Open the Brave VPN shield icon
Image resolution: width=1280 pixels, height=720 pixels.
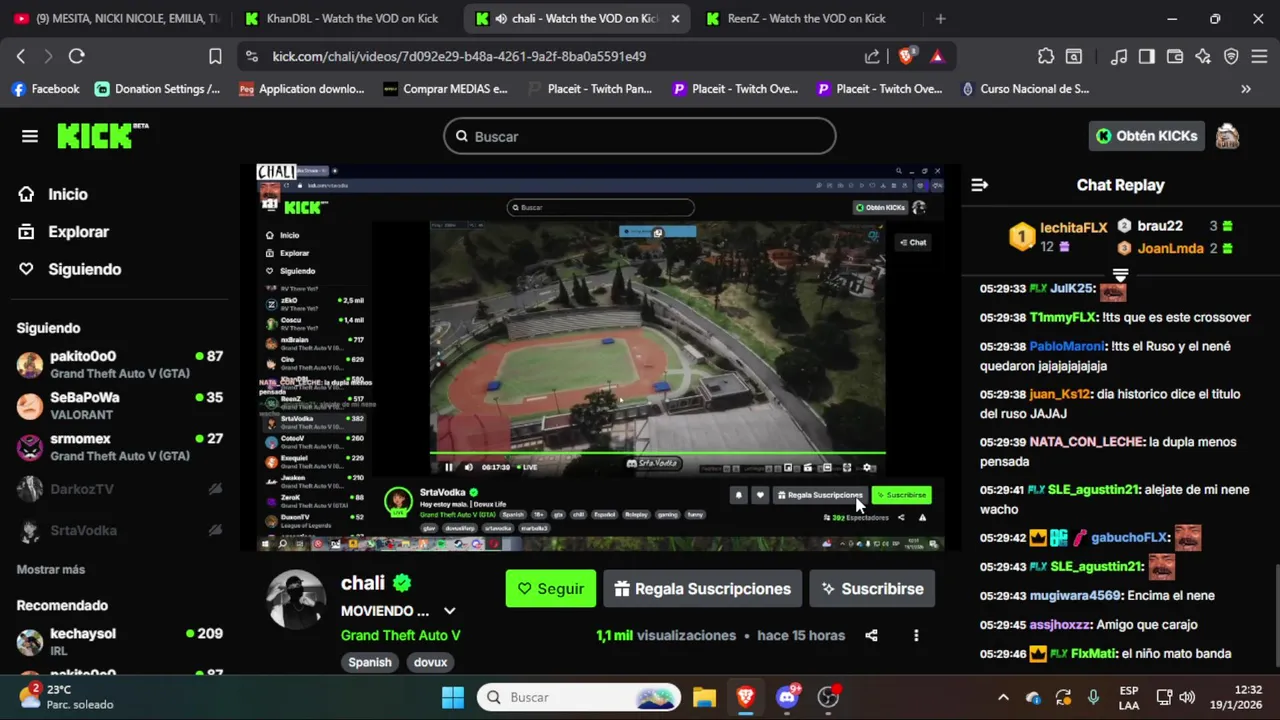click(1231, 57)
